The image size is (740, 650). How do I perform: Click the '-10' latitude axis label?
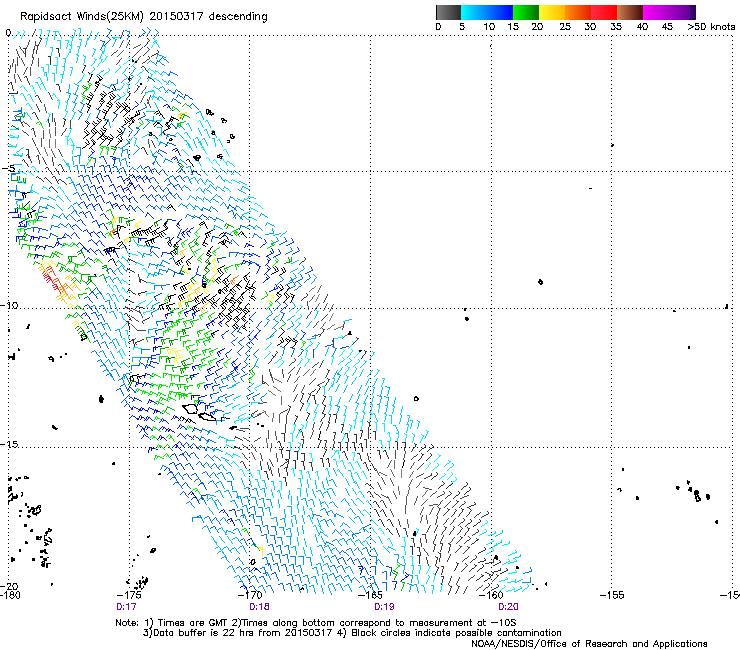(x=9, y=305)
